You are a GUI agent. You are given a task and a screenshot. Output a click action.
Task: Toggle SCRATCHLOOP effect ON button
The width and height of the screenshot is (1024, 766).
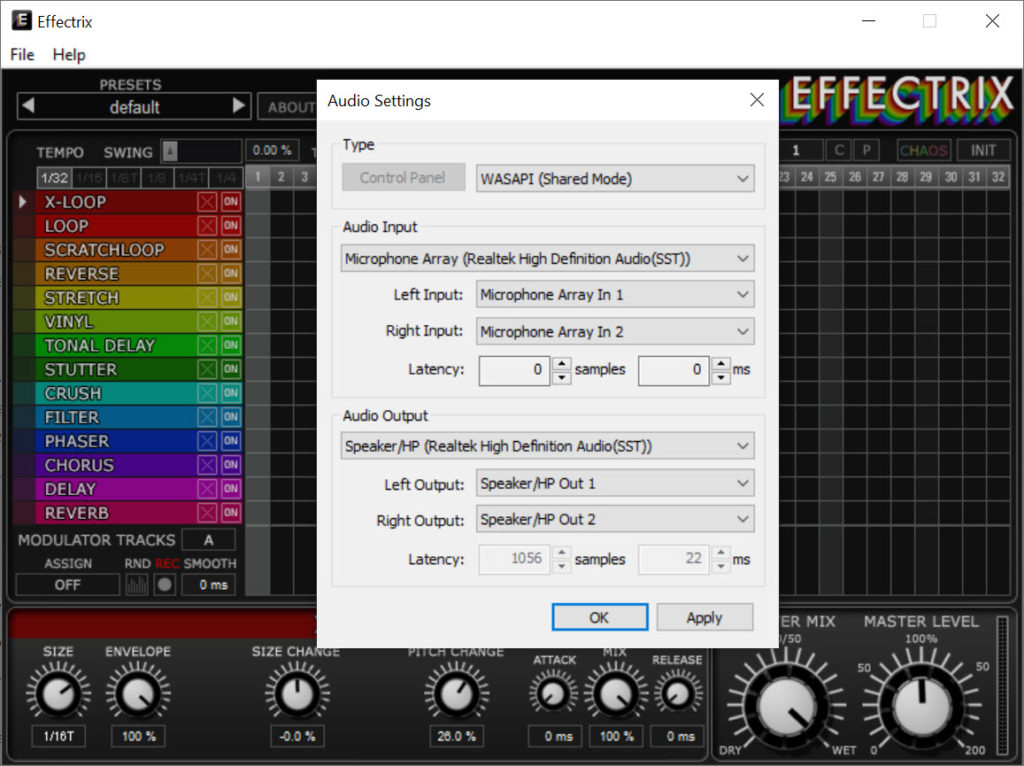coord(231,249)
